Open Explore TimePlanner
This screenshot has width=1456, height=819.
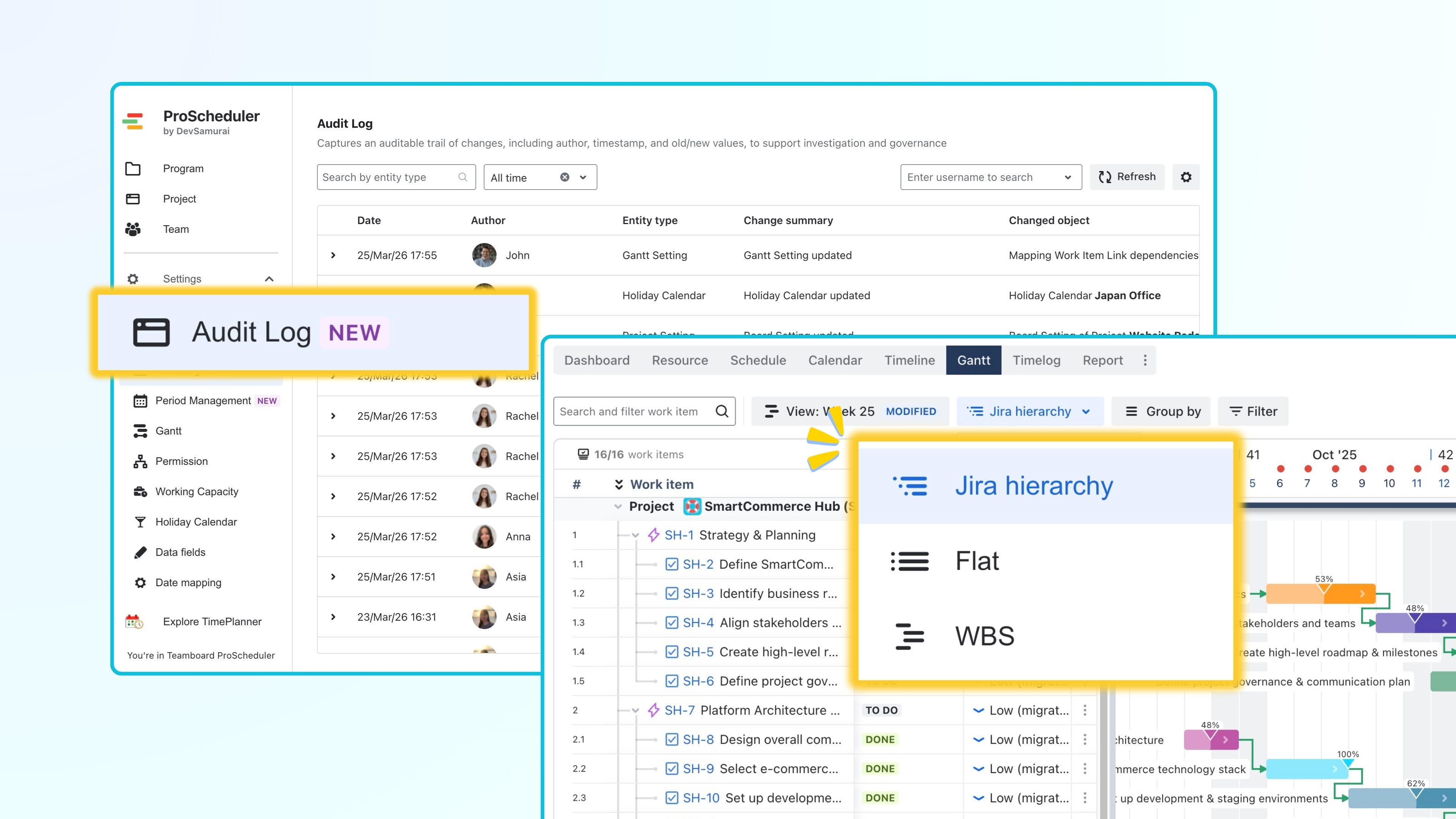212,622
